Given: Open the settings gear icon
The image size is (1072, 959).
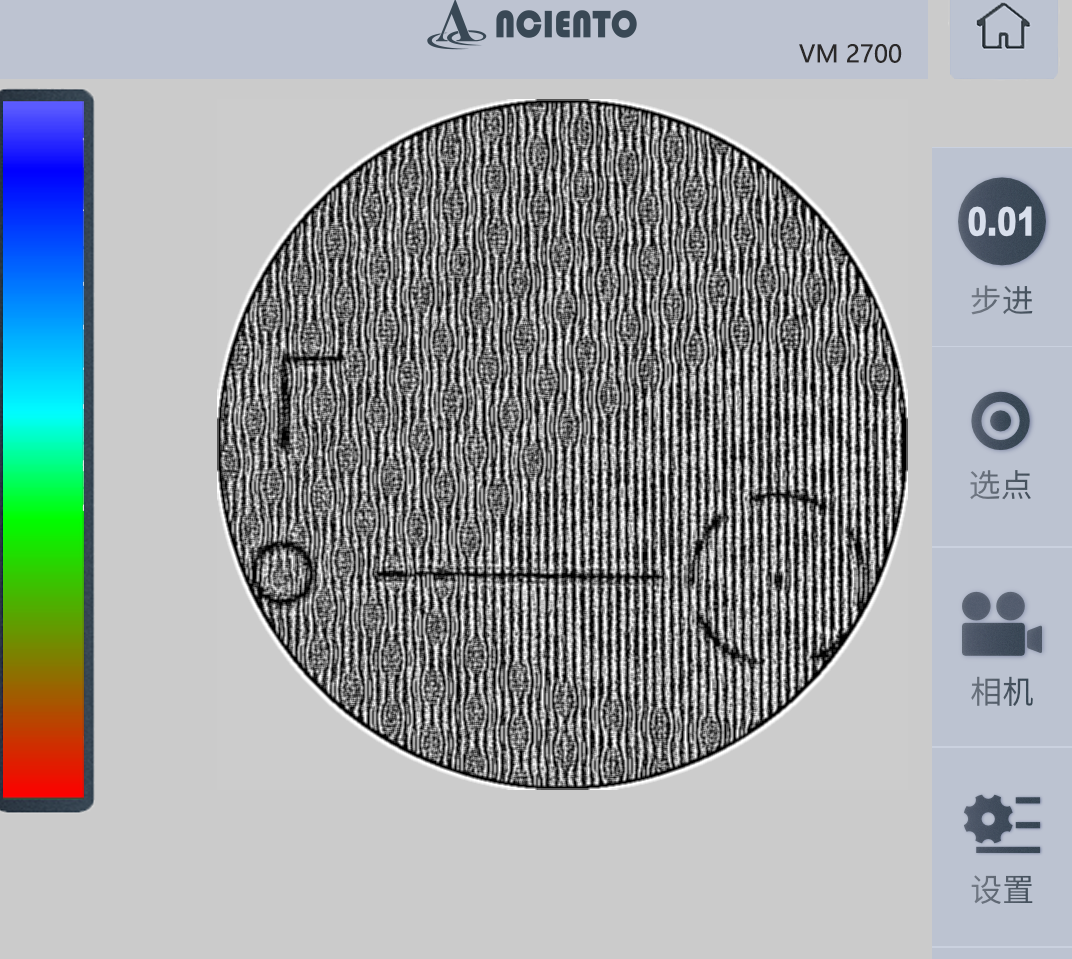Looking at the screenshot, I should [x=1001, y=824].
